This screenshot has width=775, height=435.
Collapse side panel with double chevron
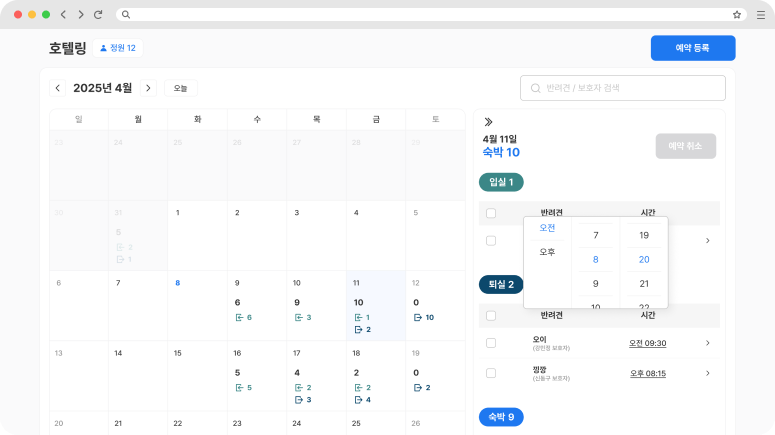pyautogui.click(x=488, y=122)
